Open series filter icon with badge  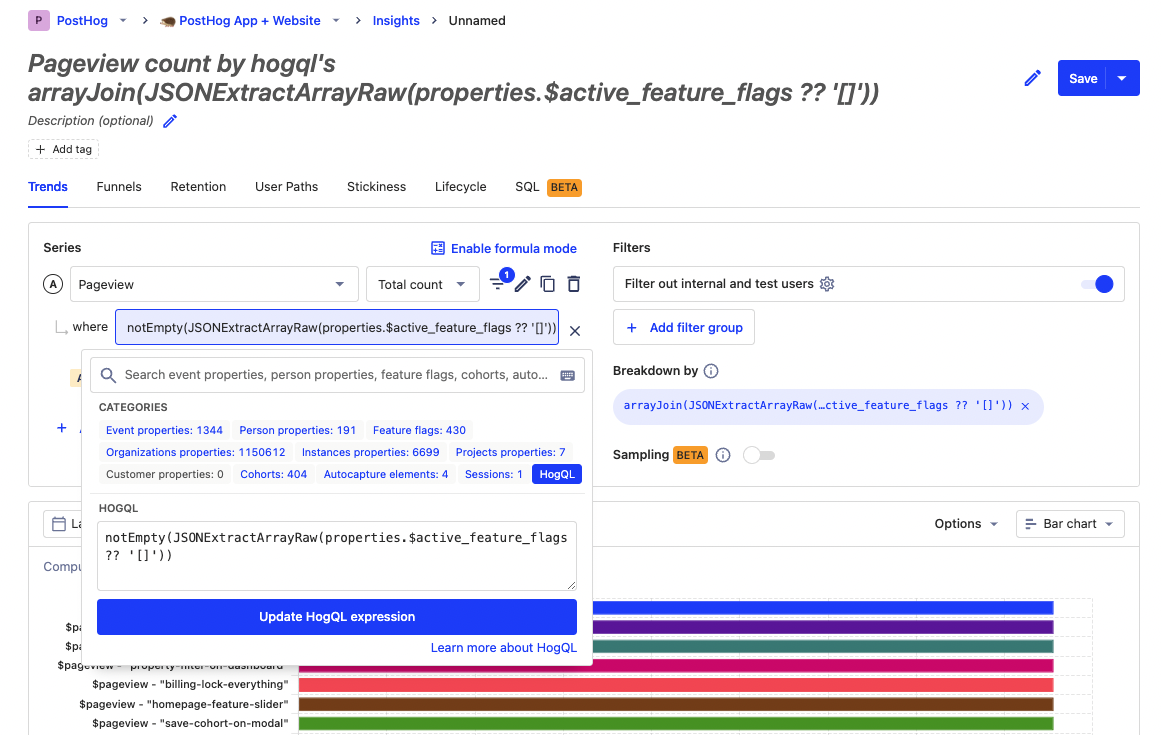click(x=498, y=284)
